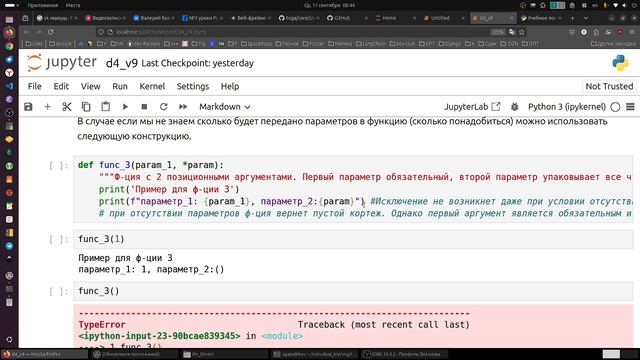Open the Run menu
Image resolution: width=640 pixels, height=360 pixels.
pyautogui.click(x=120, y=86)
